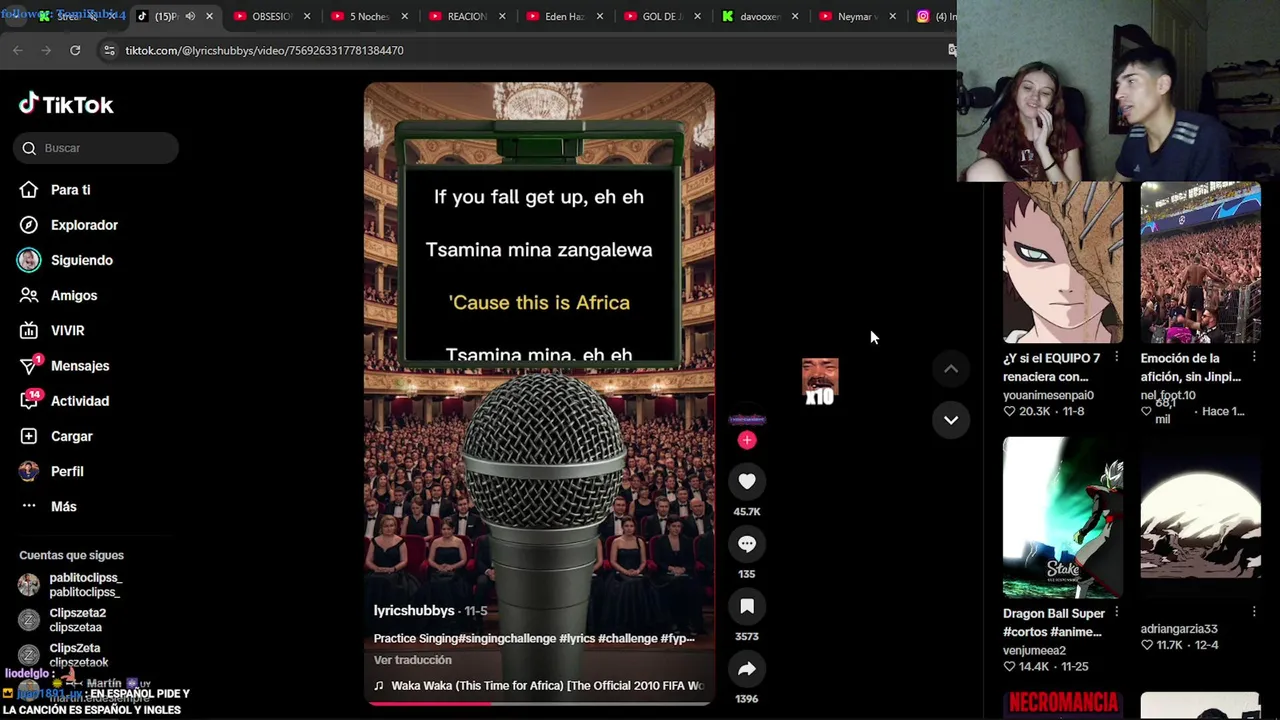
Task: Go to the next video with down chevron
Action: coord(951,420)
